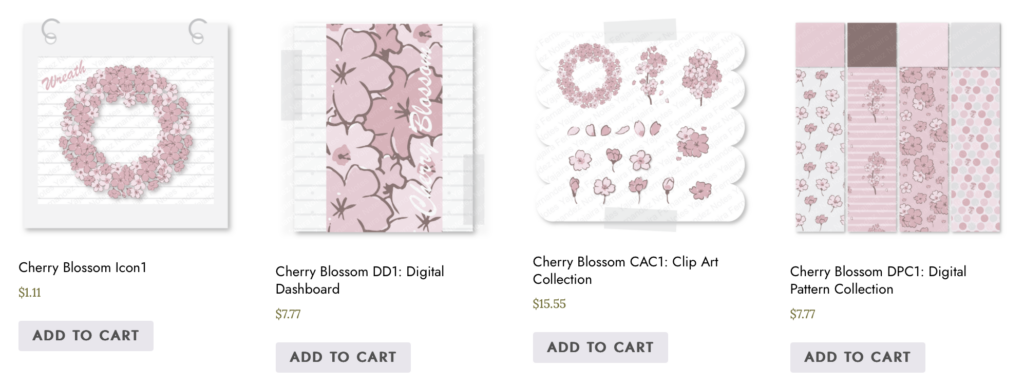The width and height of the screenshot is (1024, 386).
Task: Click the $15.55 Clip Art price
Action: [x=549, y=304]
